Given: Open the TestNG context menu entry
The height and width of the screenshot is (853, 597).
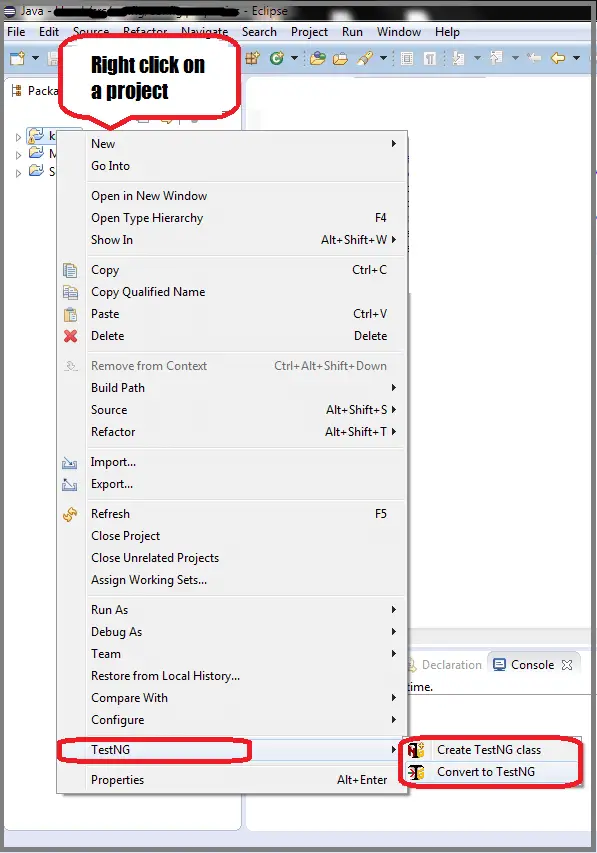Looking at the screenshot, I should [x=232, y=750].
